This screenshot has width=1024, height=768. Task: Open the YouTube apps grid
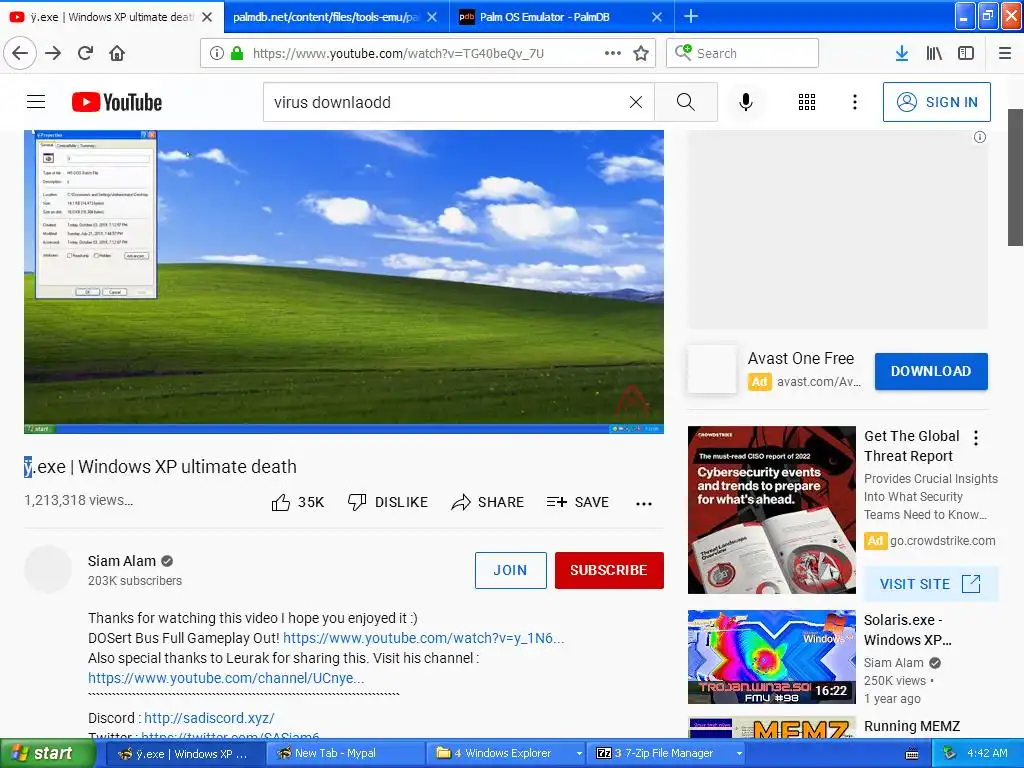(807, 102)
